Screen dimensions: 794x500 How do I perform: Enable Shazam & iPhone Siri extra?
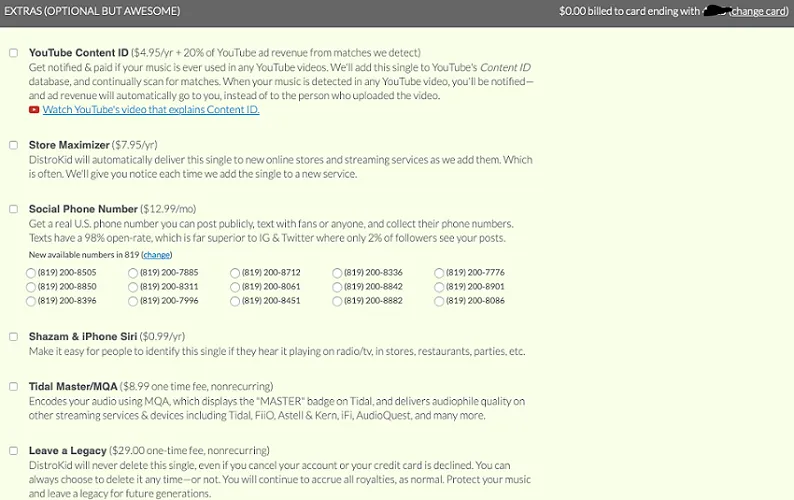pyautogui.click(x=13, y=337)
